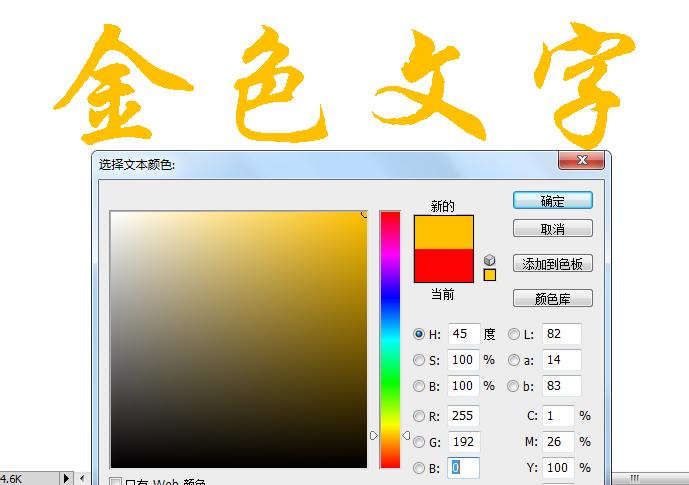Click the 4.6K value in status bar
This screenshot has height=485, width=689.
pyautogui.click(x=12, y=479)
